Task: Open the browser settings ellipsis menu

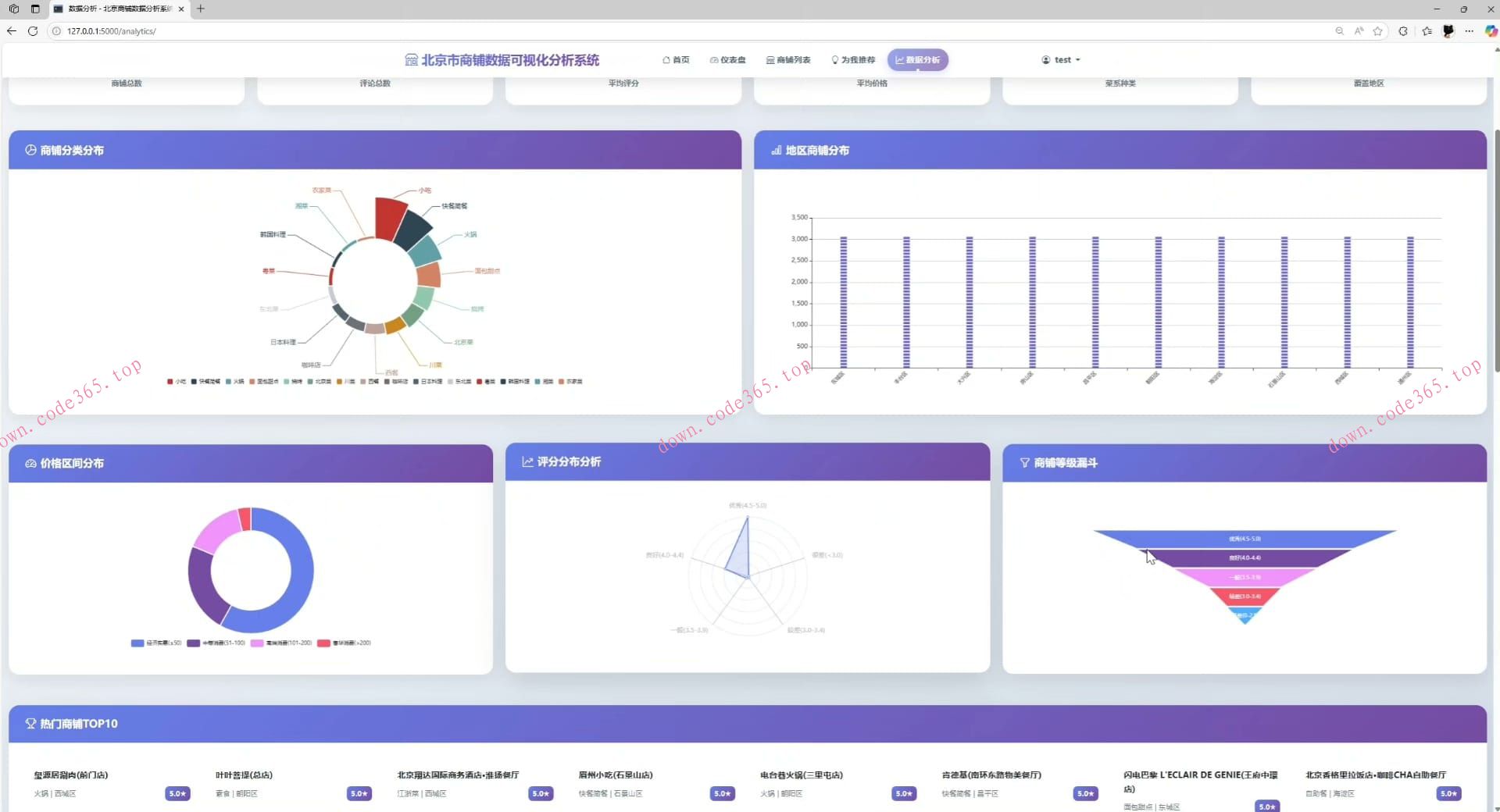Action: point(1470,31)
